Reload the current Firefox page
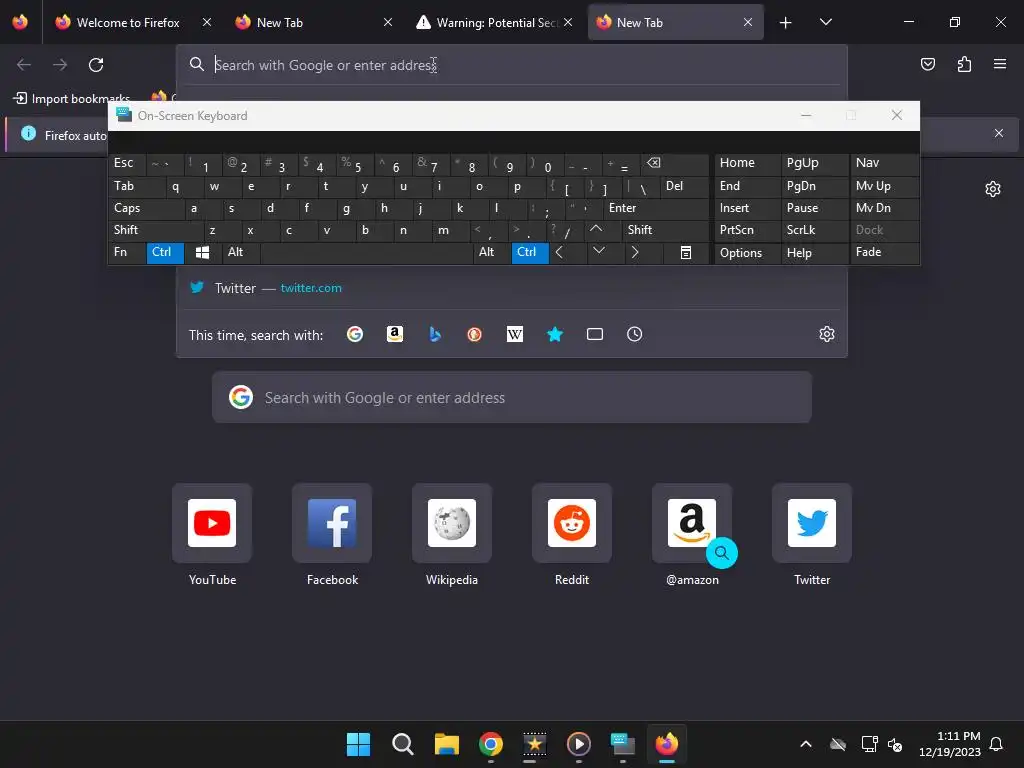 pos(96,65)
